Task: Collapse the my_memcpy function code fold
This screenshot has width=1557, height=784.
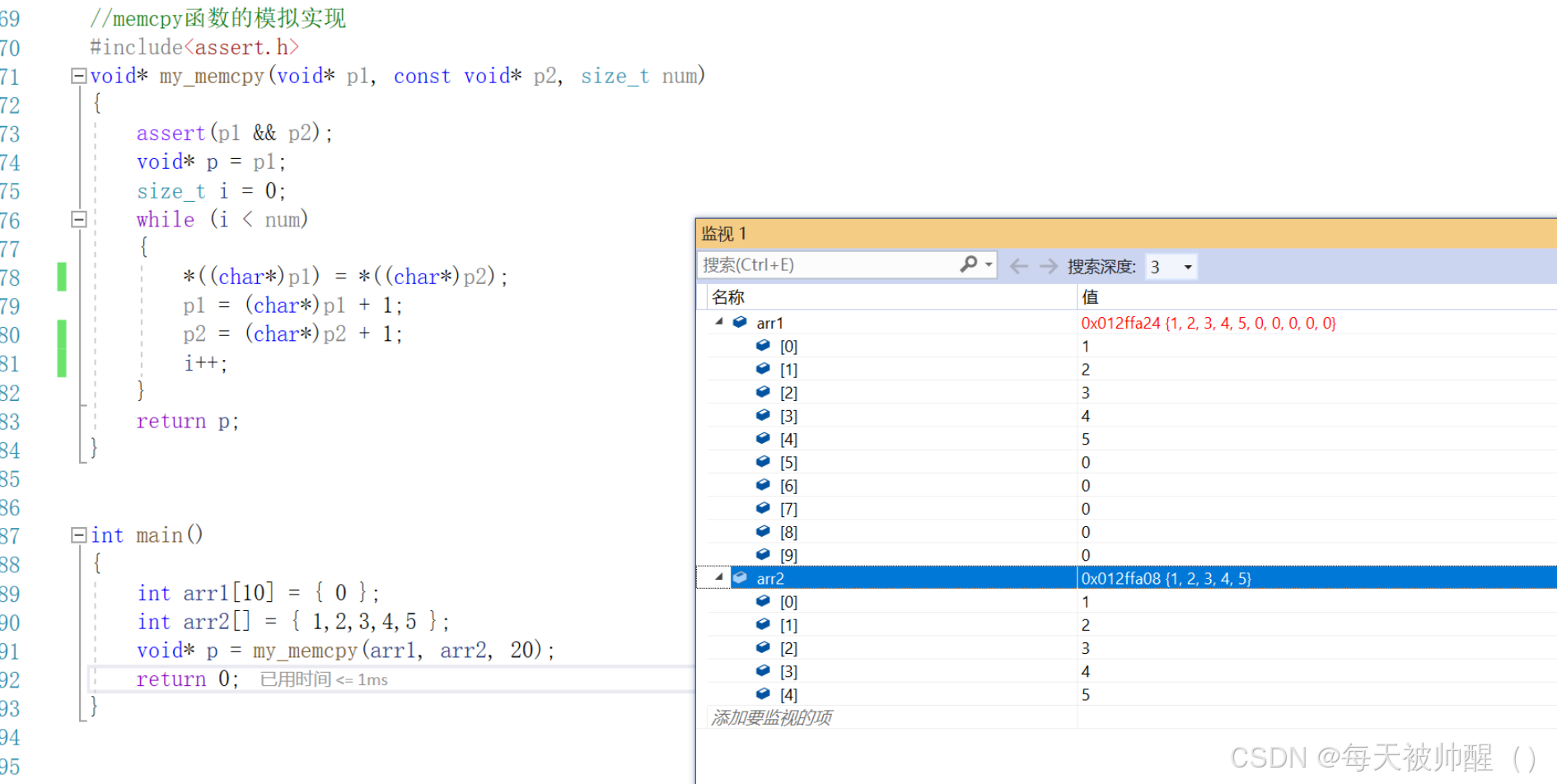Action: 78,75
